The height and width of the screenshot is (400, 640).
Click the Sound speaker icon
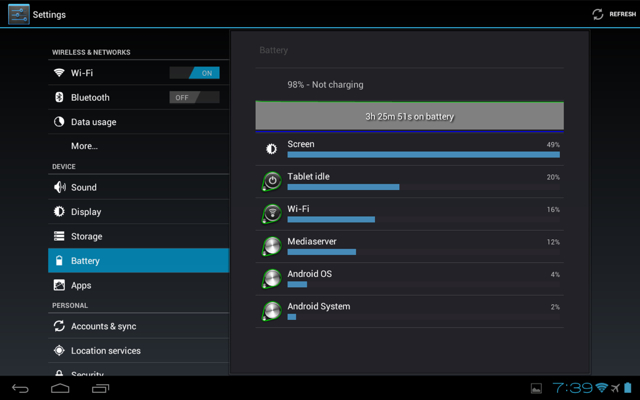pos(60,187)
